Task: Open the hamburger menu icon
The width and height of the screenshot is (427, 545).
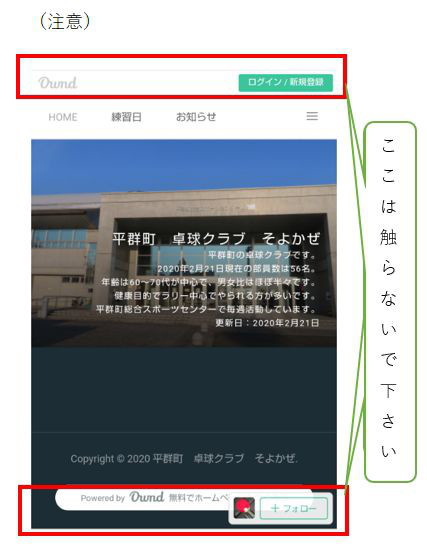Action: click(312, 116)
